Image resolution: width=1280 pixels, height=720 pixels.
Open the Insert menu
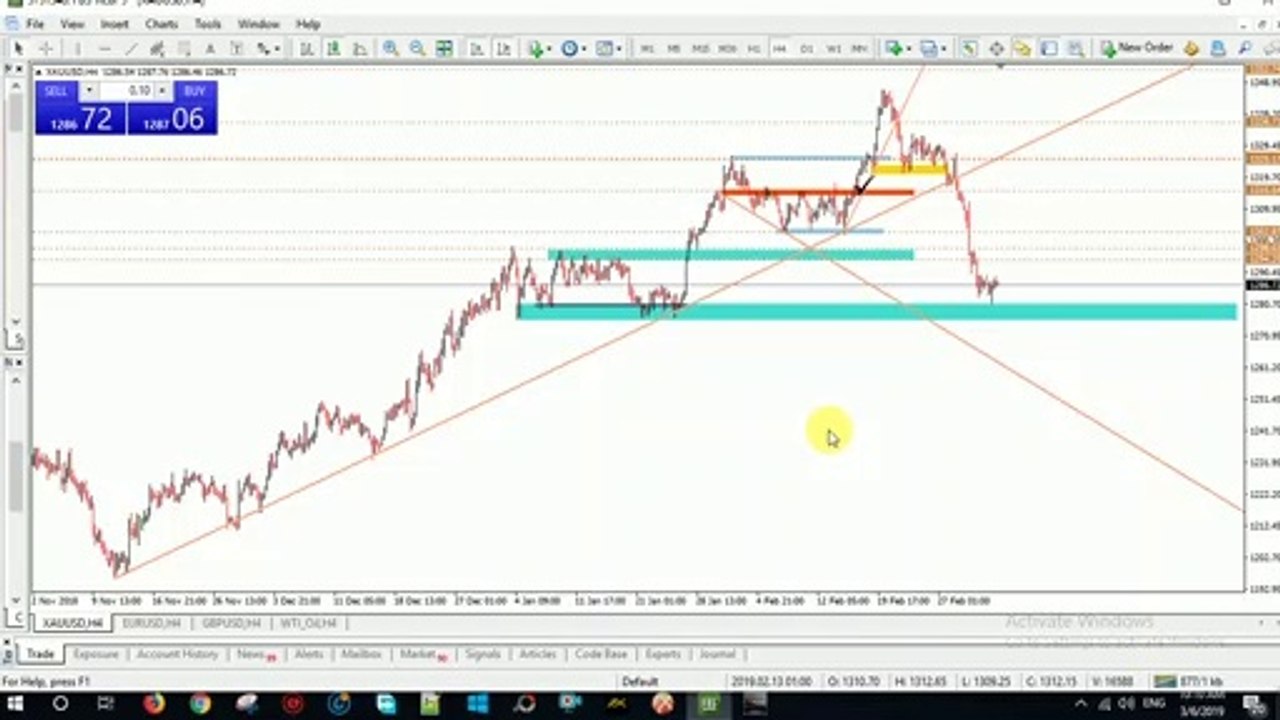pos(114,23)
